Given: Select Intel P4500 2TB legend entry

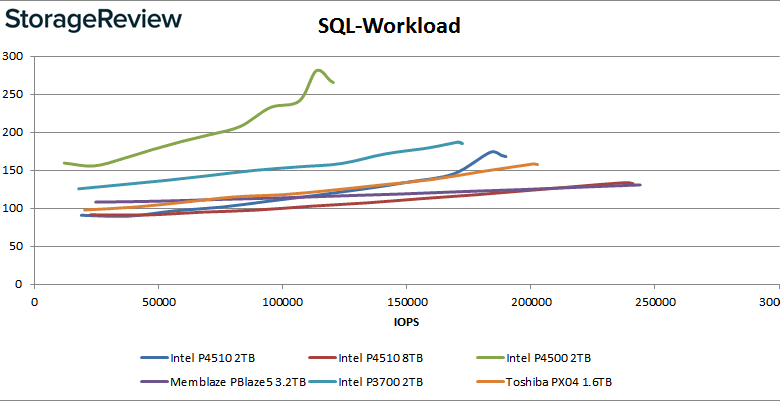Looking at the screenshot, I should click(534, 357).
